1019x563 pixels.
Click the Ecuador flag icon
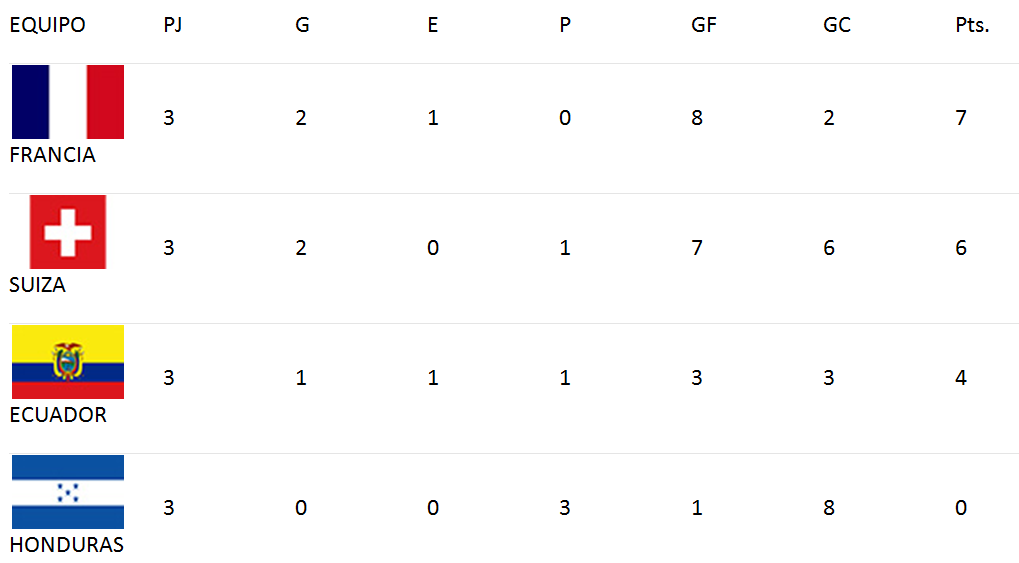coord(68,361)
